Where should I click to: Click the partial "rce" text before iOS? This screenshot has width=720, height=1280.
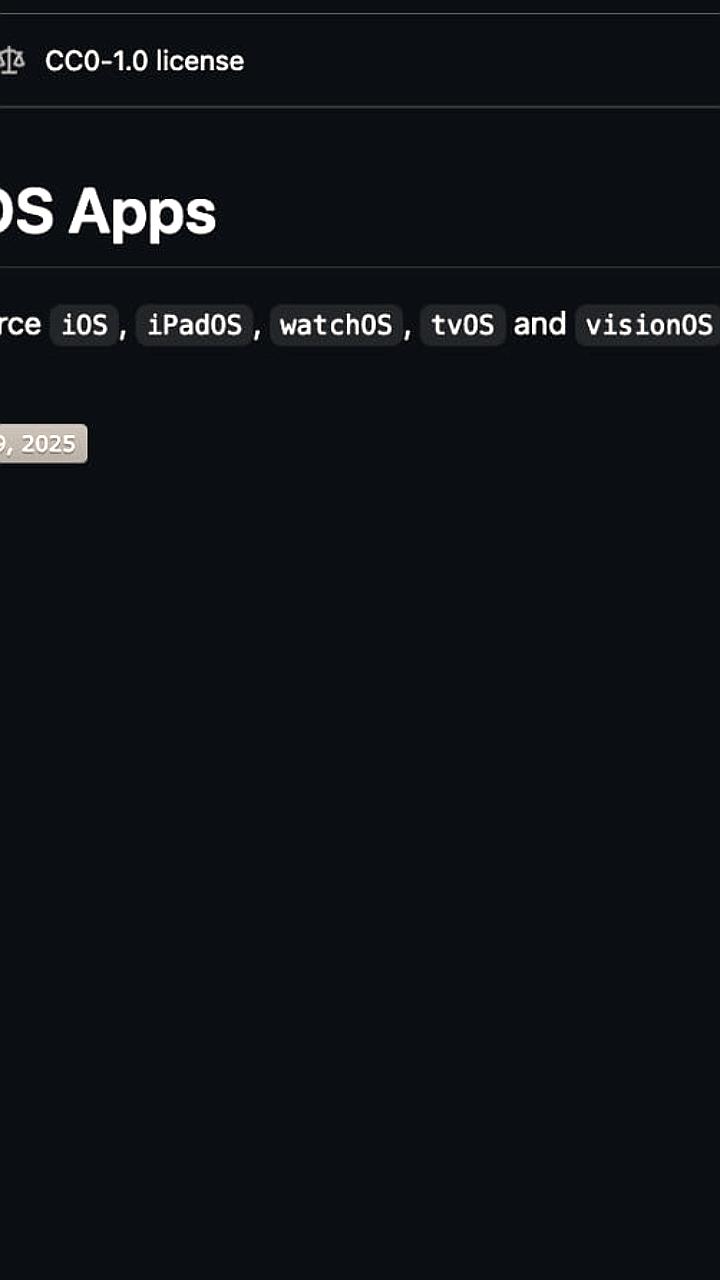[x=20, y=325]
